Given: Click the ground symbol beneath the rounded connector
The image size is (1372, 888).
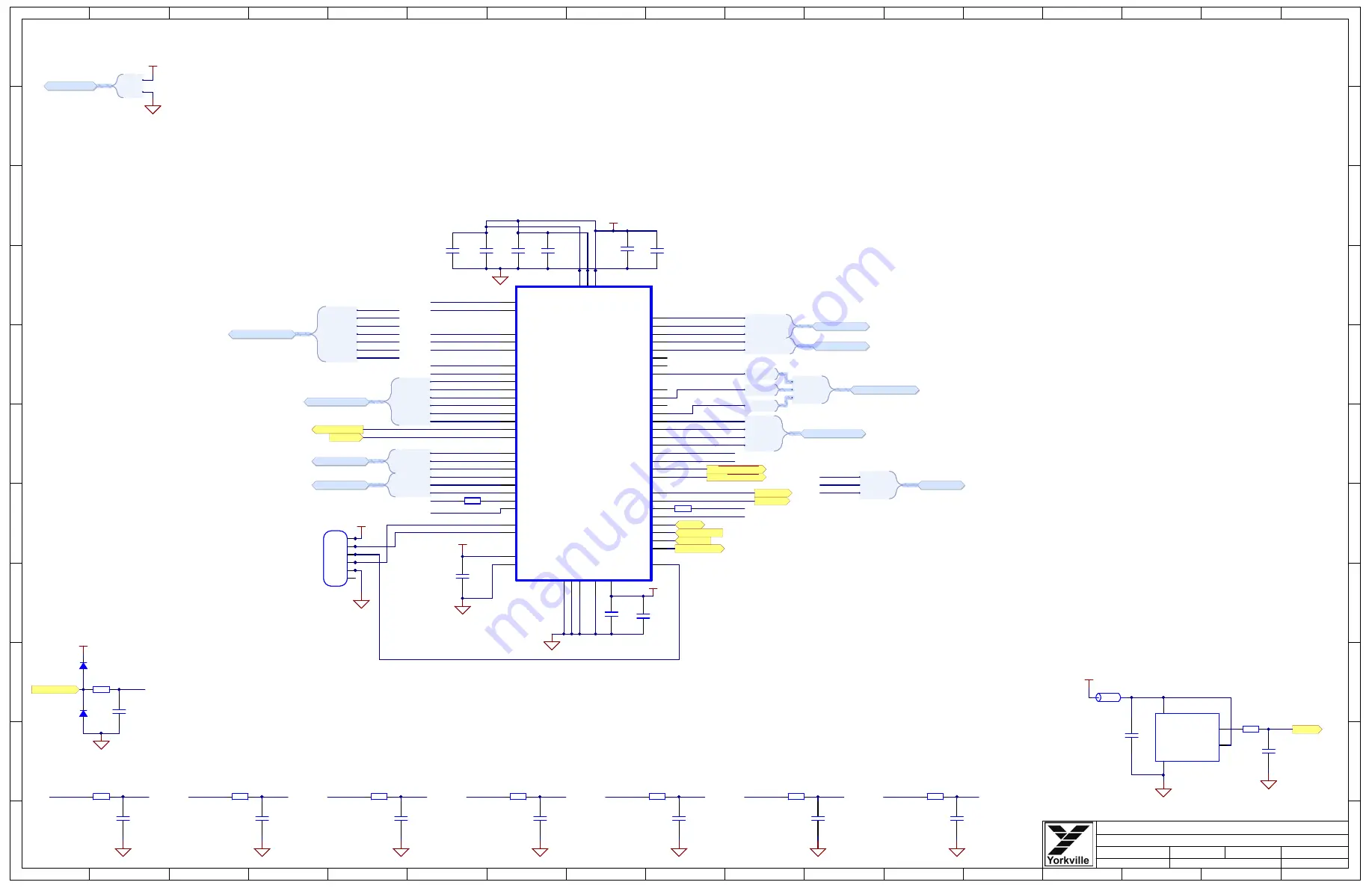Looking at the screenshot, I should click(x=361, y=604).
